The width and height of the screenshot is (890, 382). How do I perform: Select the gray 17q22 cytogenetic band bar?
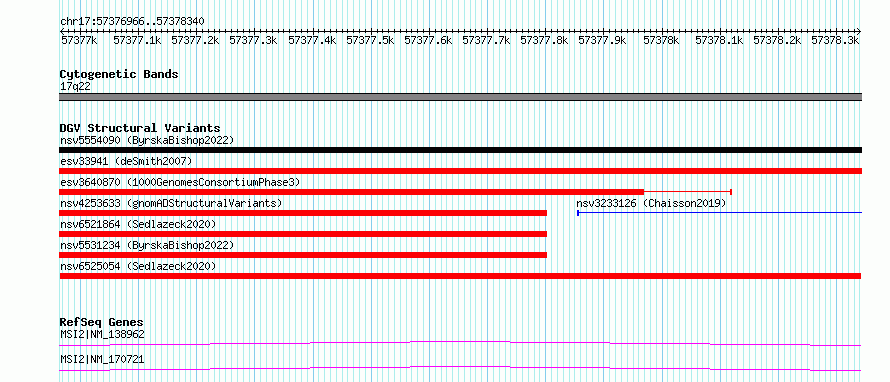pyautogui.click(x=460, y=97)
